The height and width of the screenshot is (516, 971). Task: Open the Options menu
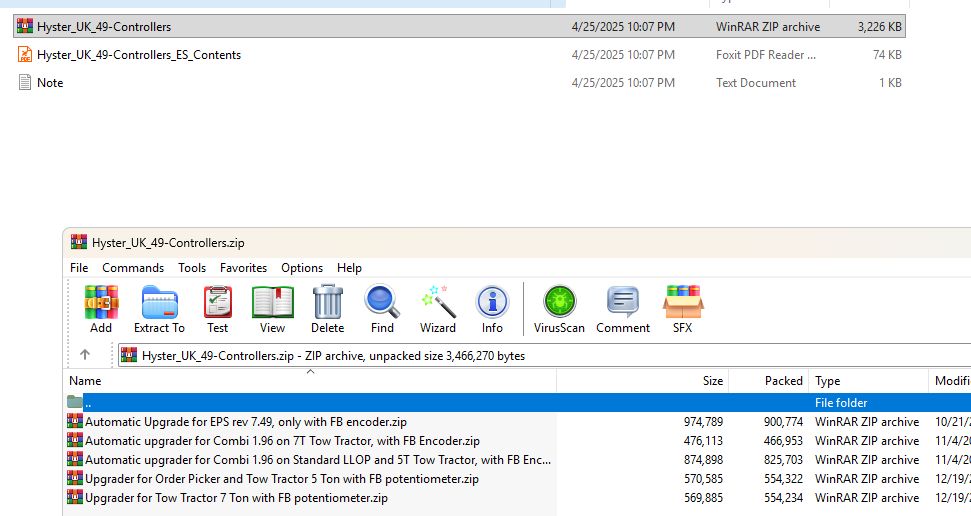tap(302, 268)
